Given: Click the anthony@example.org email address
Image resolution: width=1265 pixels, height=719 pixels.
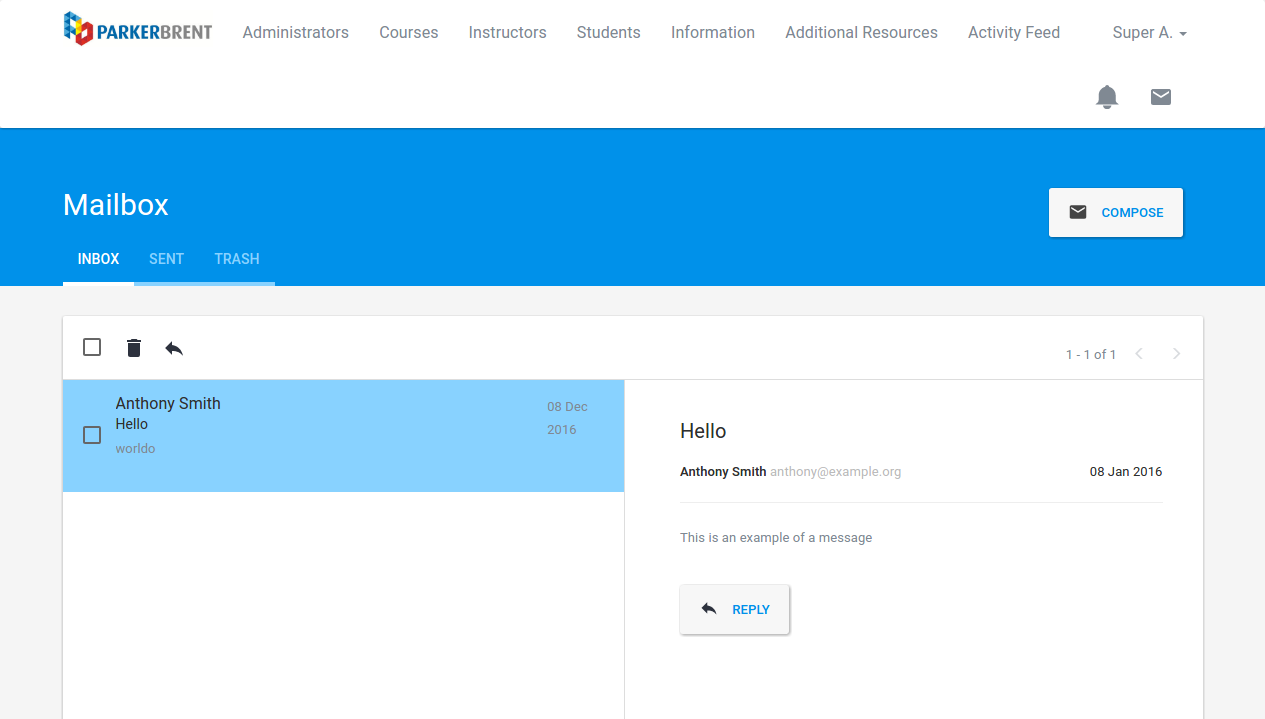Looking at the screenshot, I should point(835,472).
